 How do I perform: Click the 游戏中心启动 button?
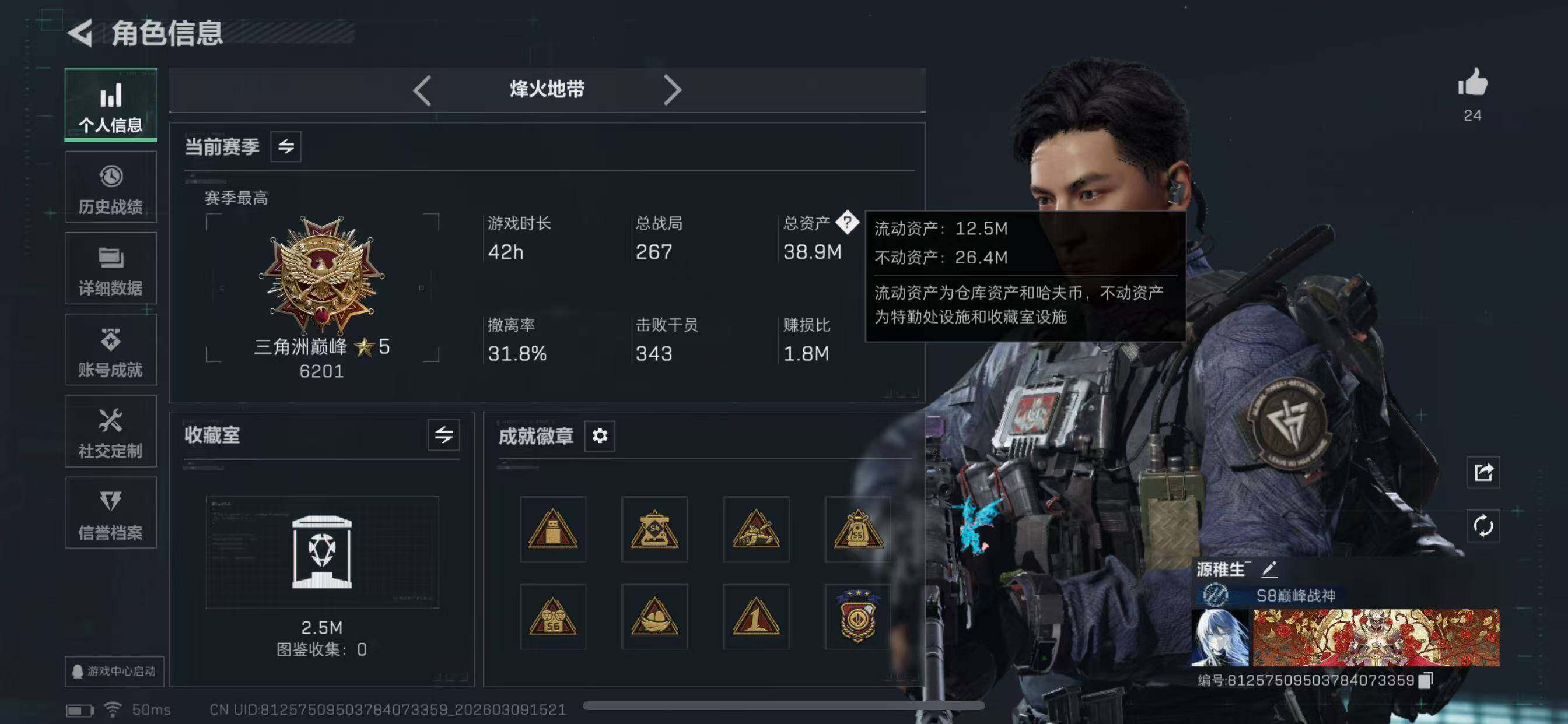click(114, 671)
